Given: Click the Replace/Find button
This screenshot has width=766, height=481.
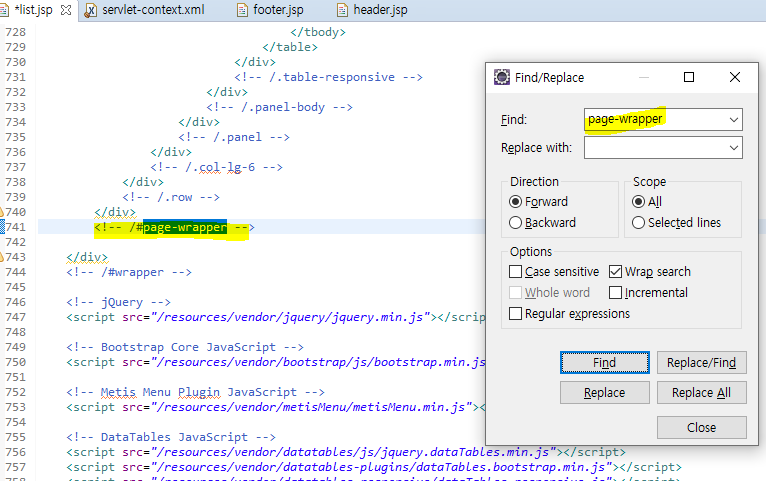Looking at the screenshot, I should 702,362.
